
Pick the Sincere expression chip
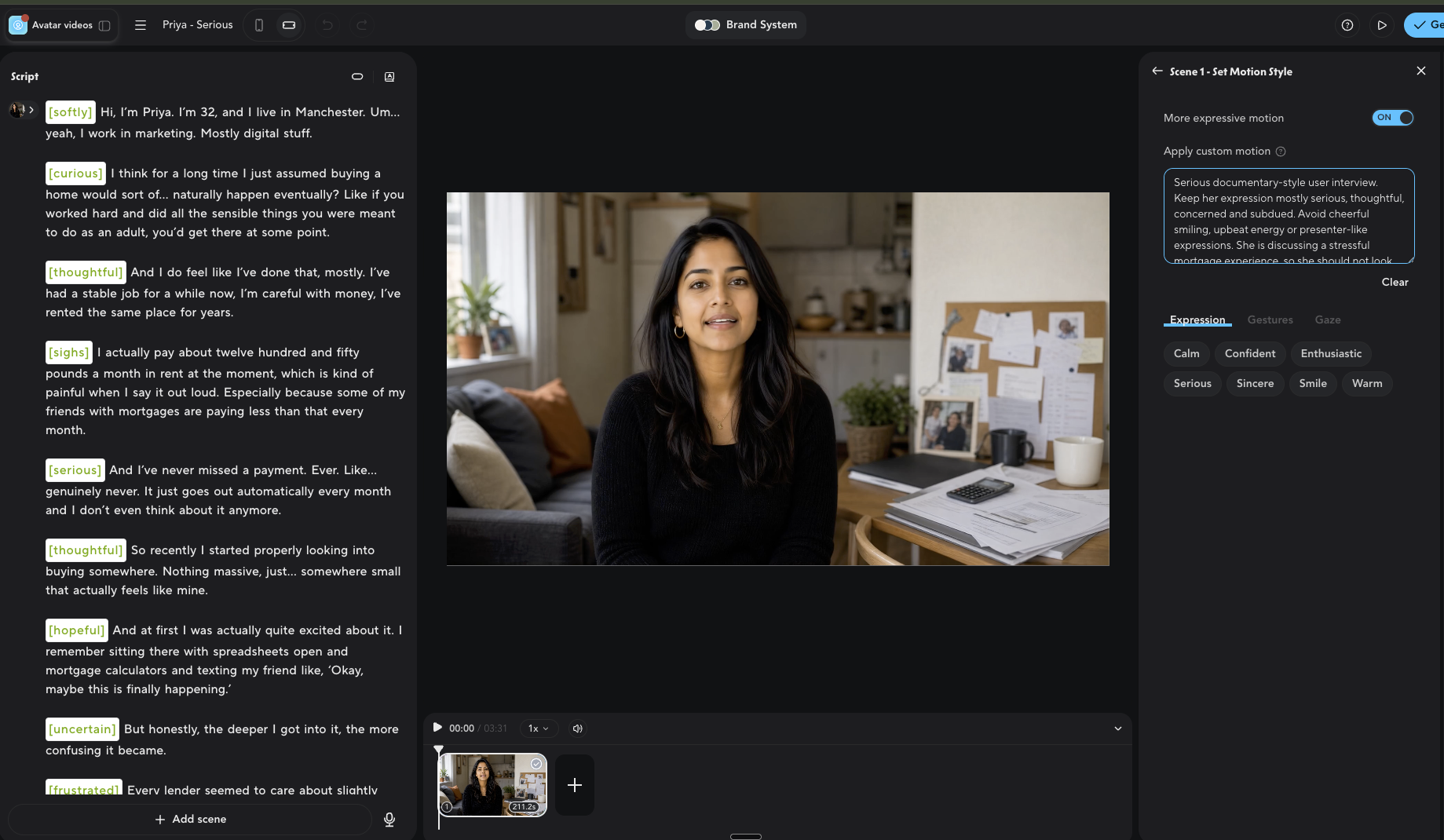1256,383
